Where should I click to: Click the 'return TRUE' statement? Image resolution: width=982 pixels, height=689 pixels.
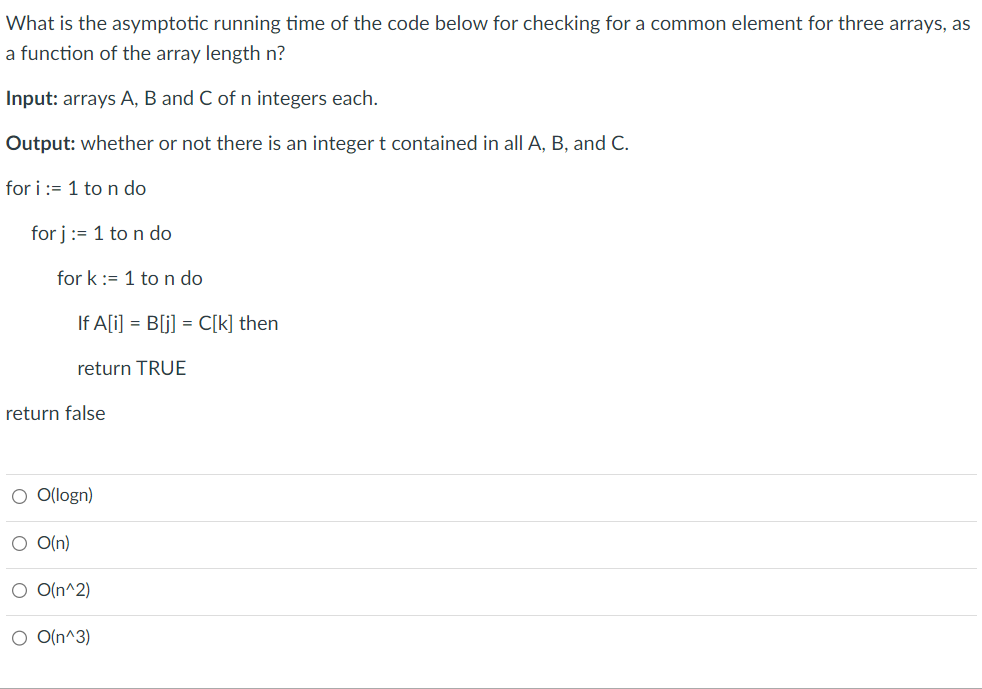tap(131, 368)
